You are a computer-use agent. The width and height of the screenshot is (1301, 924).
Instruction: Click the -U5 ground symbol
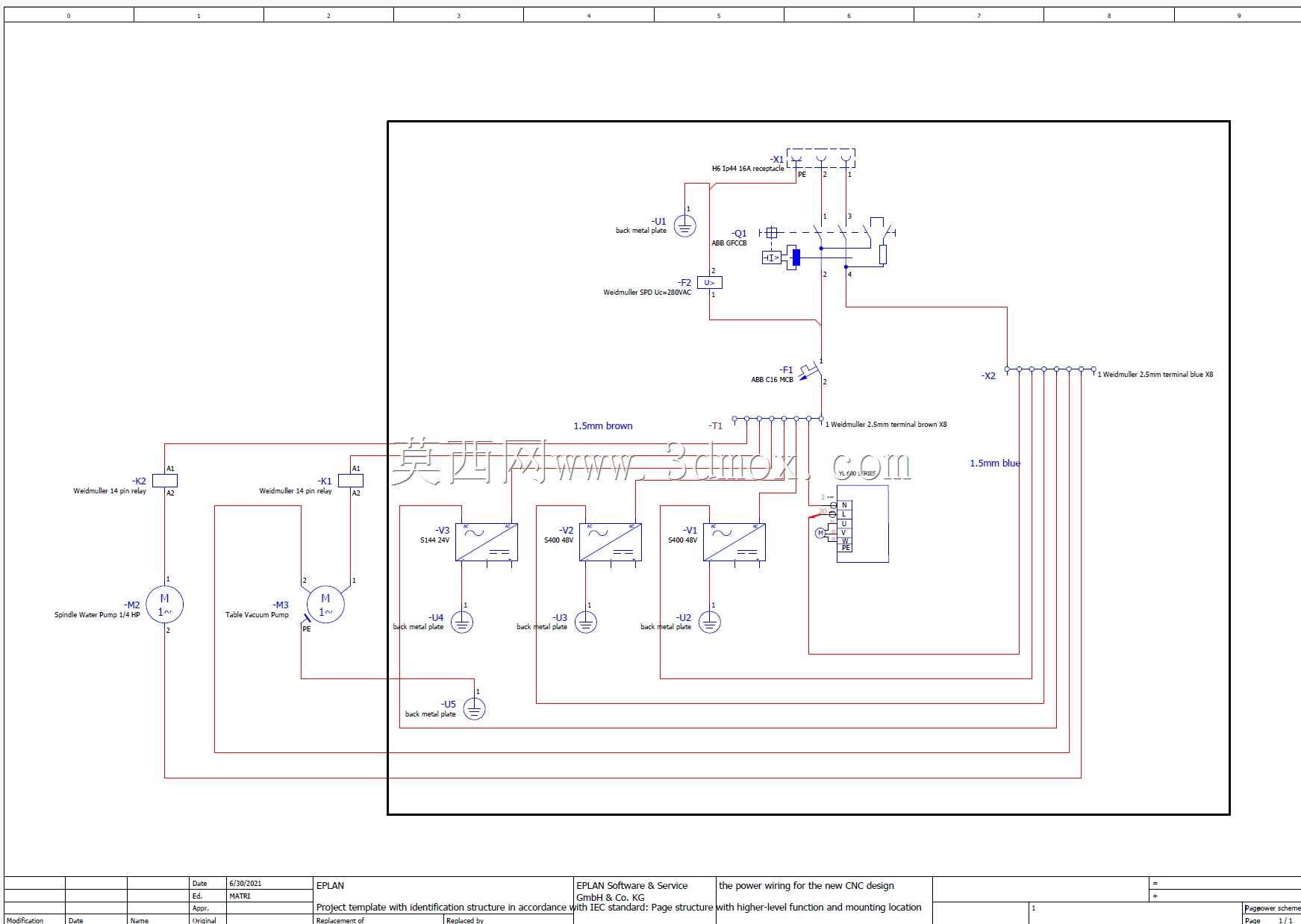tap(474, 709)
